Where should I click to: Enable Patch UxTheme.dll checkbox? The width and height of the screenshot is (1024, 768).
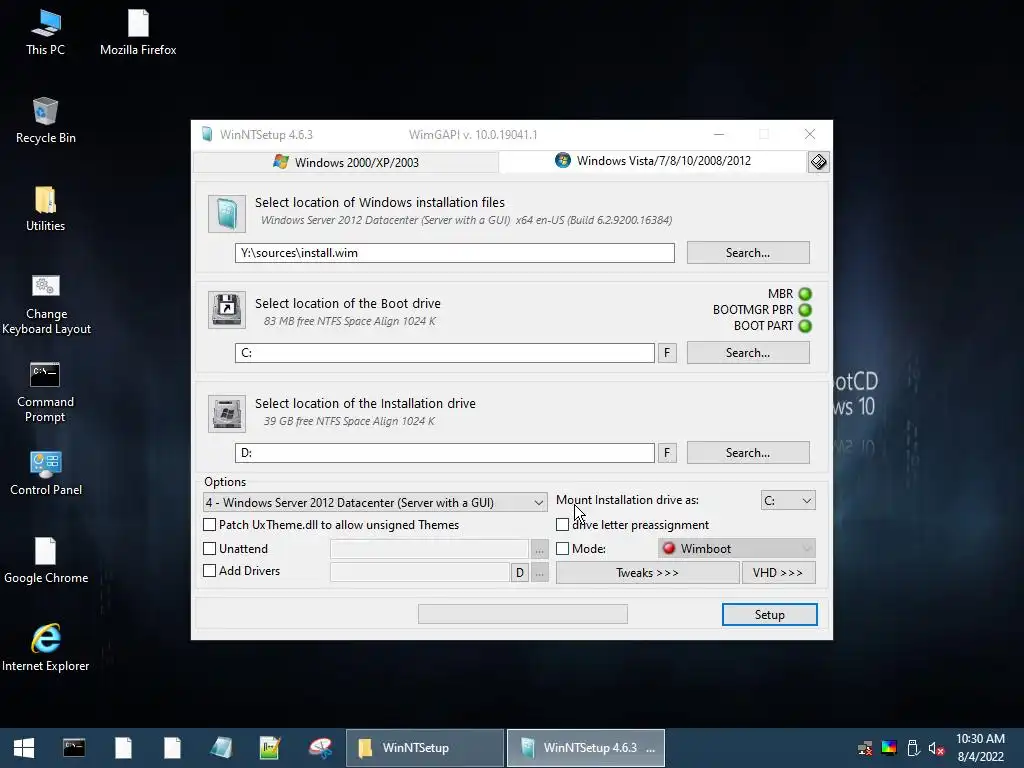click(x=210, y=524)
